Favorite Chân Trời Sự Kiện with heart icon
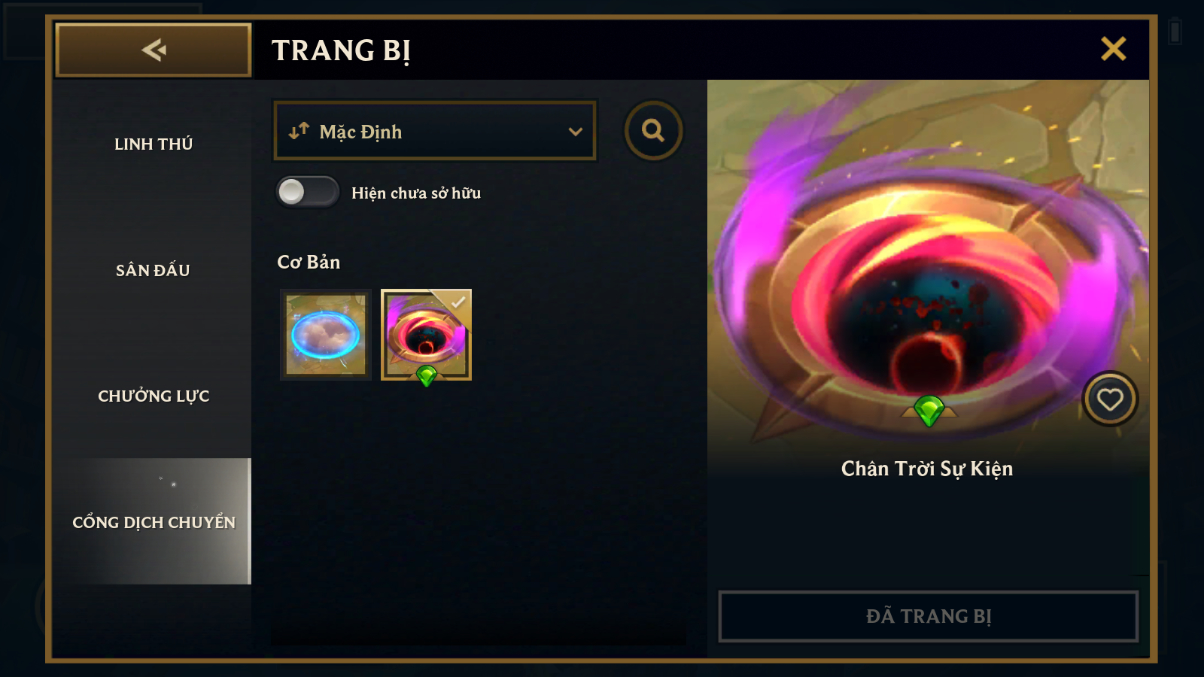 coord(1110,399)
